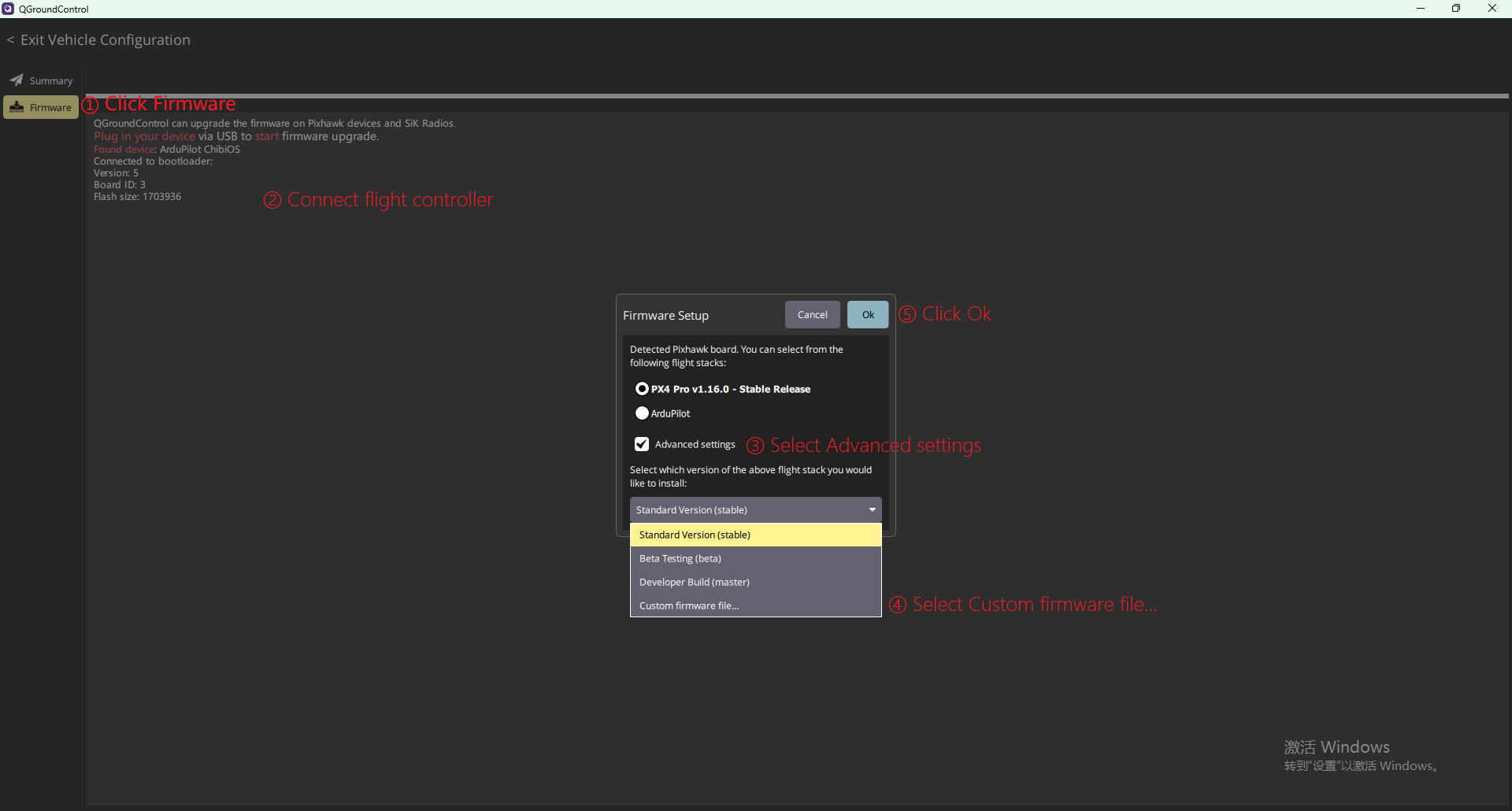Select PX4 Pro v1.16.0 Stable Release radio
Viewport: 1512px width, 811px height.
(642, 389)
